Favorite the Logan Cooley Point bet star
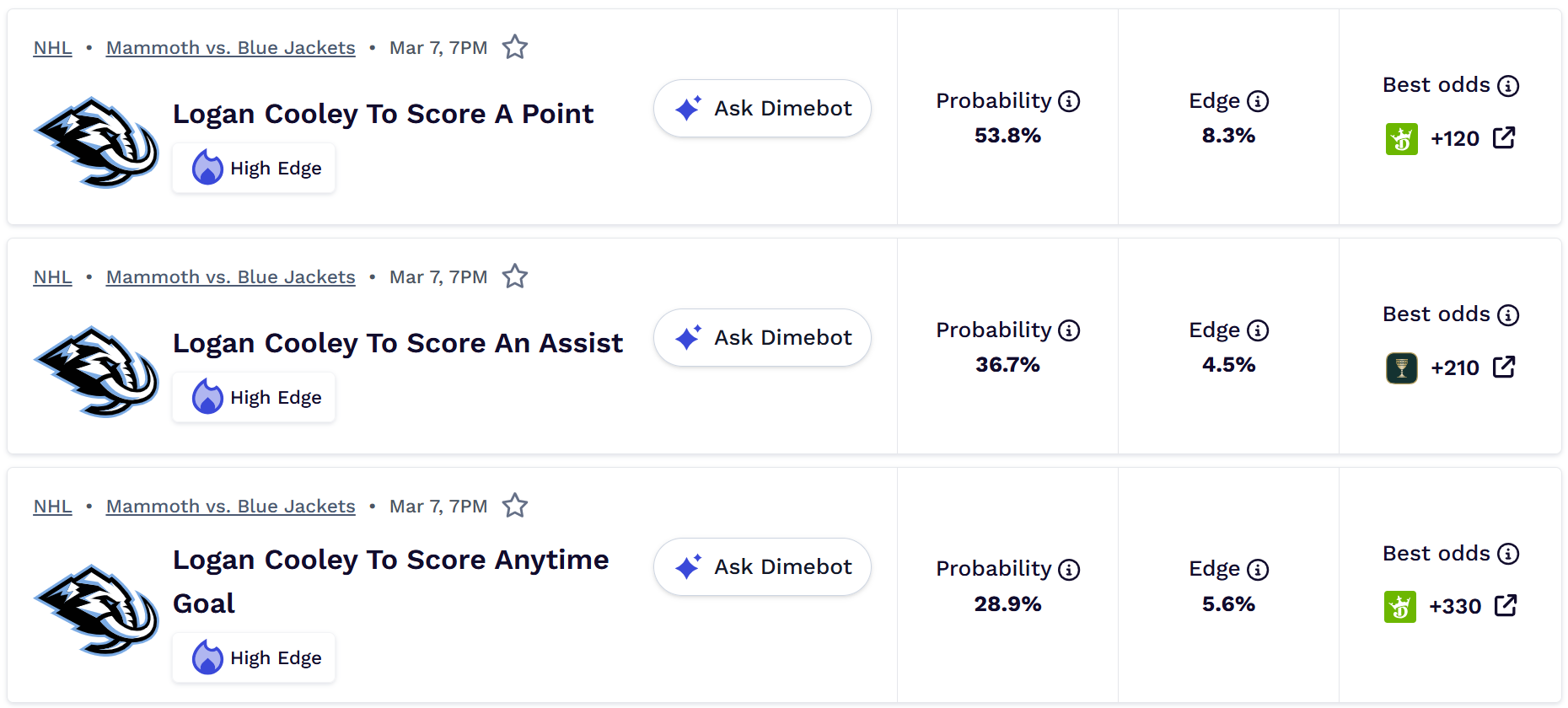 point(514,47)
